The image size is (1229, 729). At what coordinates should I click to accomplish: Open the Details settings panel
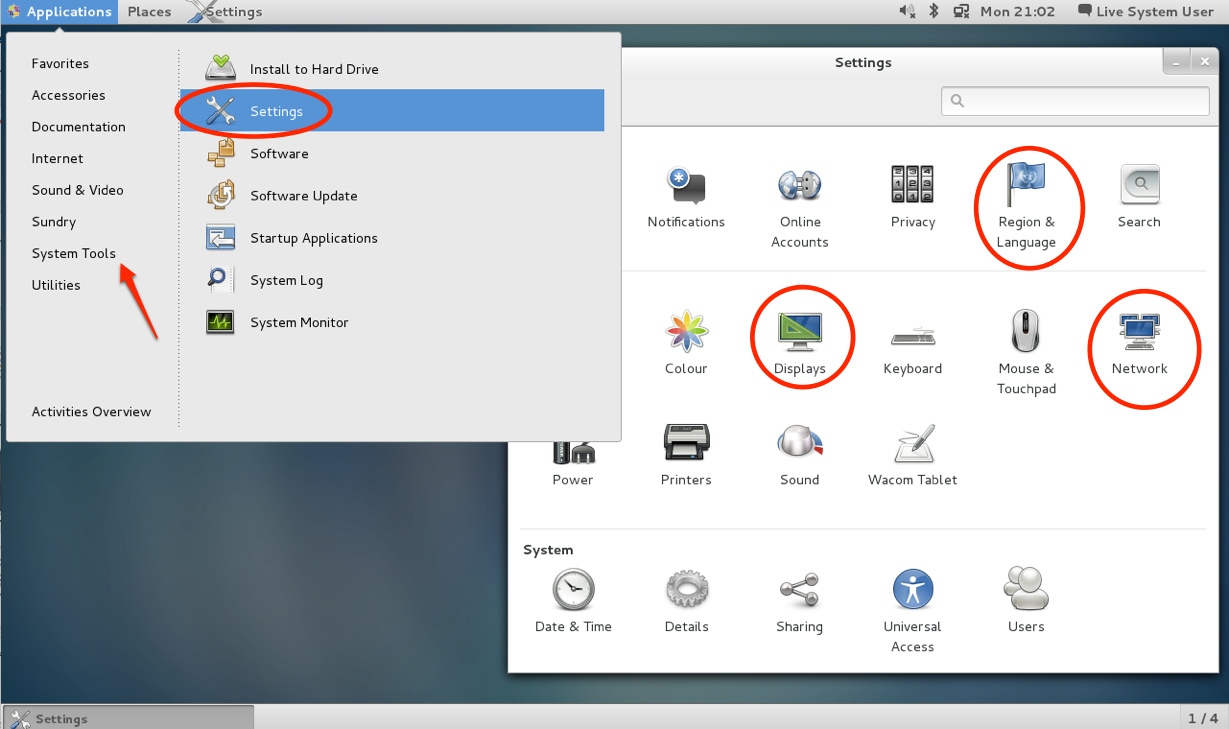tap(686, 602)
